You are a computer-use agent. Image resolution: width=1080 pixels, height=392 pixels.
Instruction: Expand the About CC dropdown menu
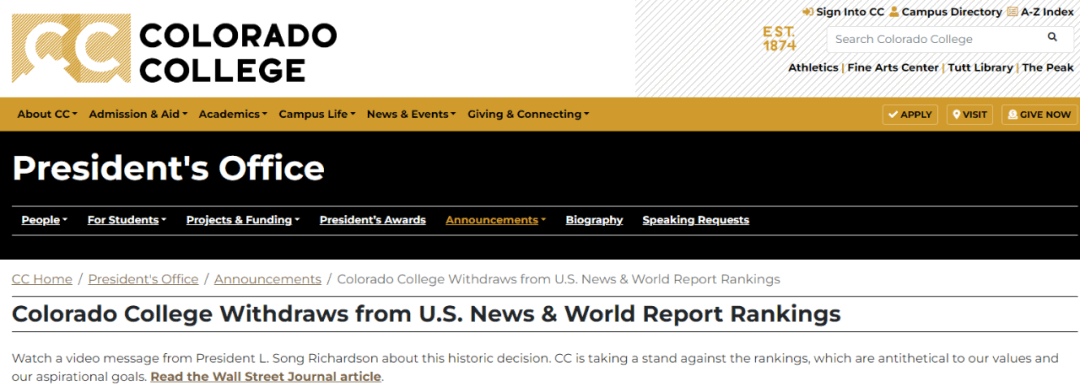pyautogui.click(x=48, y=114)
